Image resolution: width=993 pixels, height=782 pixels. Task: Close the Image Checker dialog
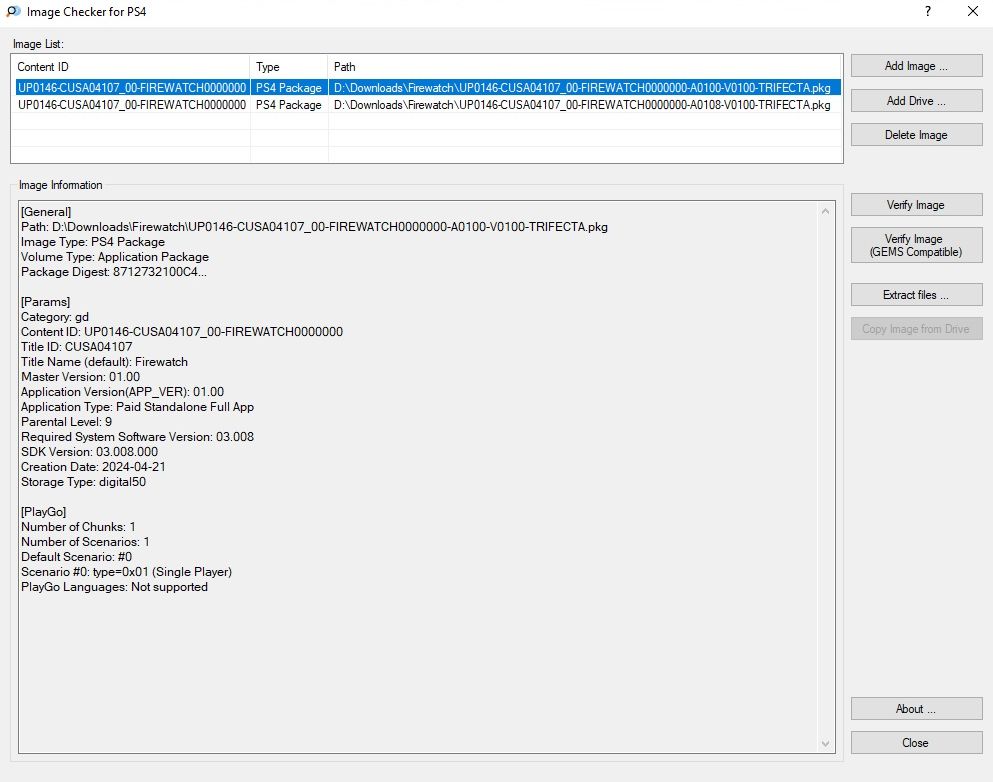click(x=916, y=743)
